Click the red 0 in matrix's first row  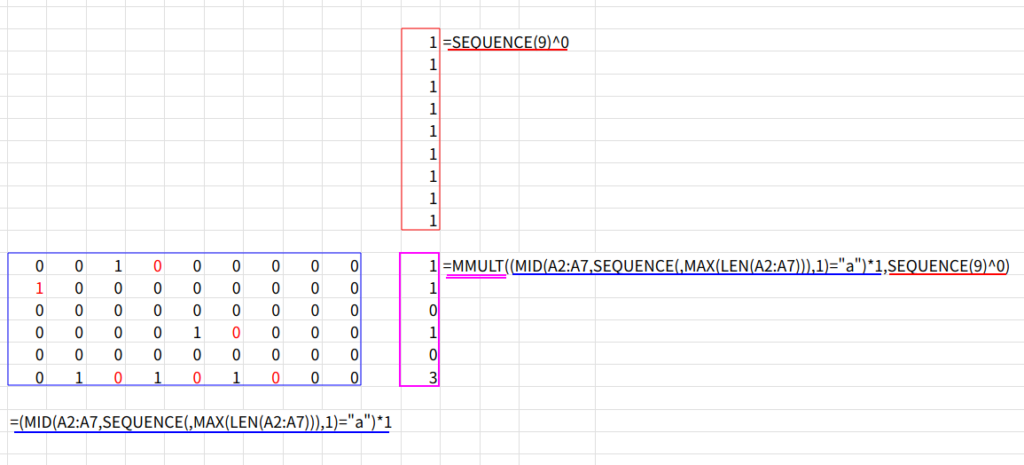(x=157, y=266)
